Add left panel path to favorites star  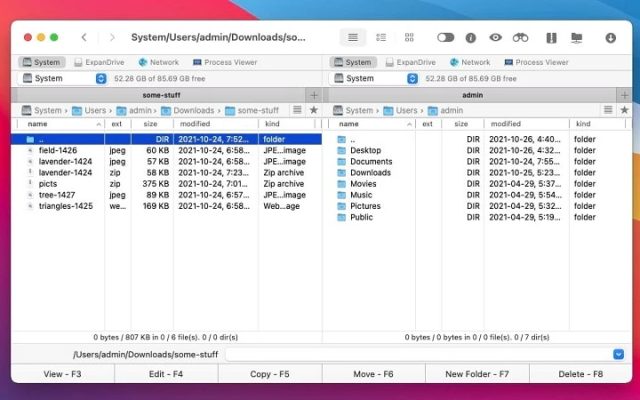(314, 110)
